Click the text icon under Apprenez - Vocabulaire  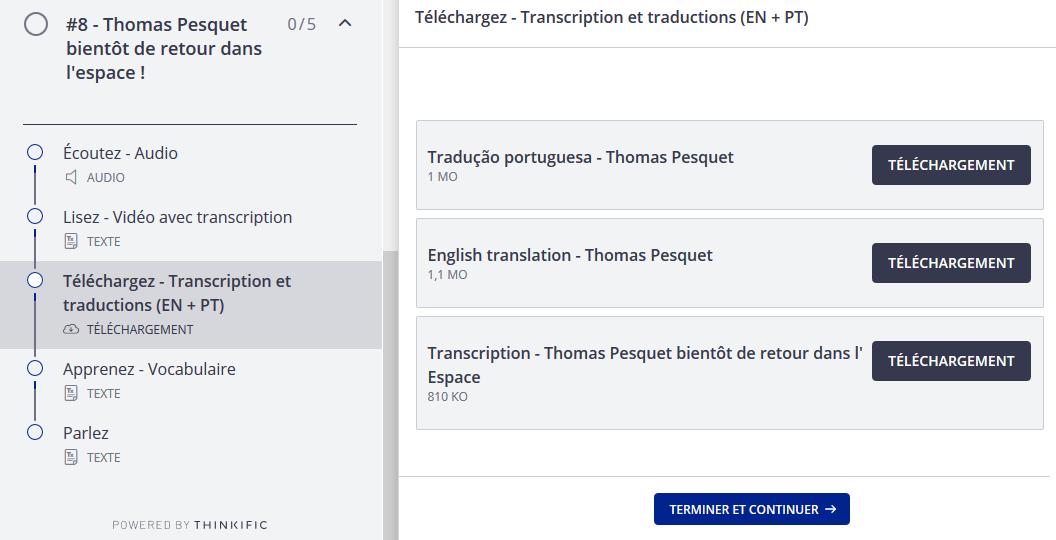[71, 393]
